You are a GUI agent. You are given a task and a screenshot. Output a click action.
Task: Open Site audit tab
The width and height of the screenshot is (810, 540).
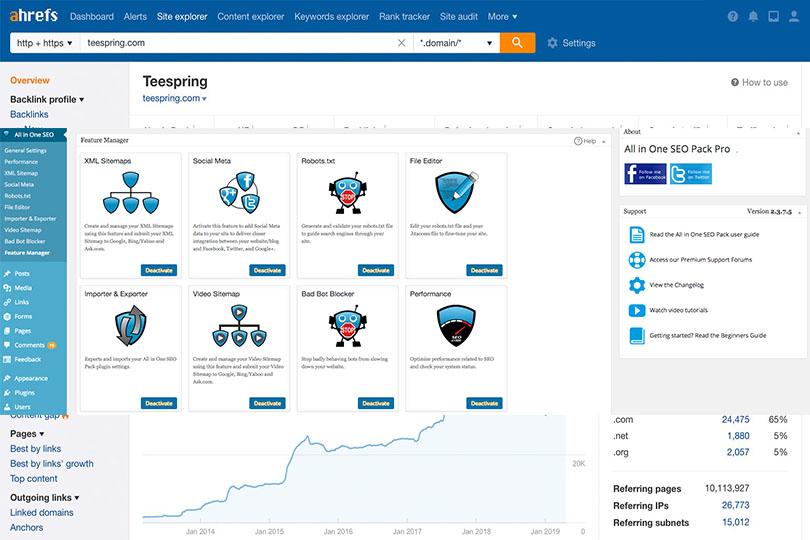(459, 17)
